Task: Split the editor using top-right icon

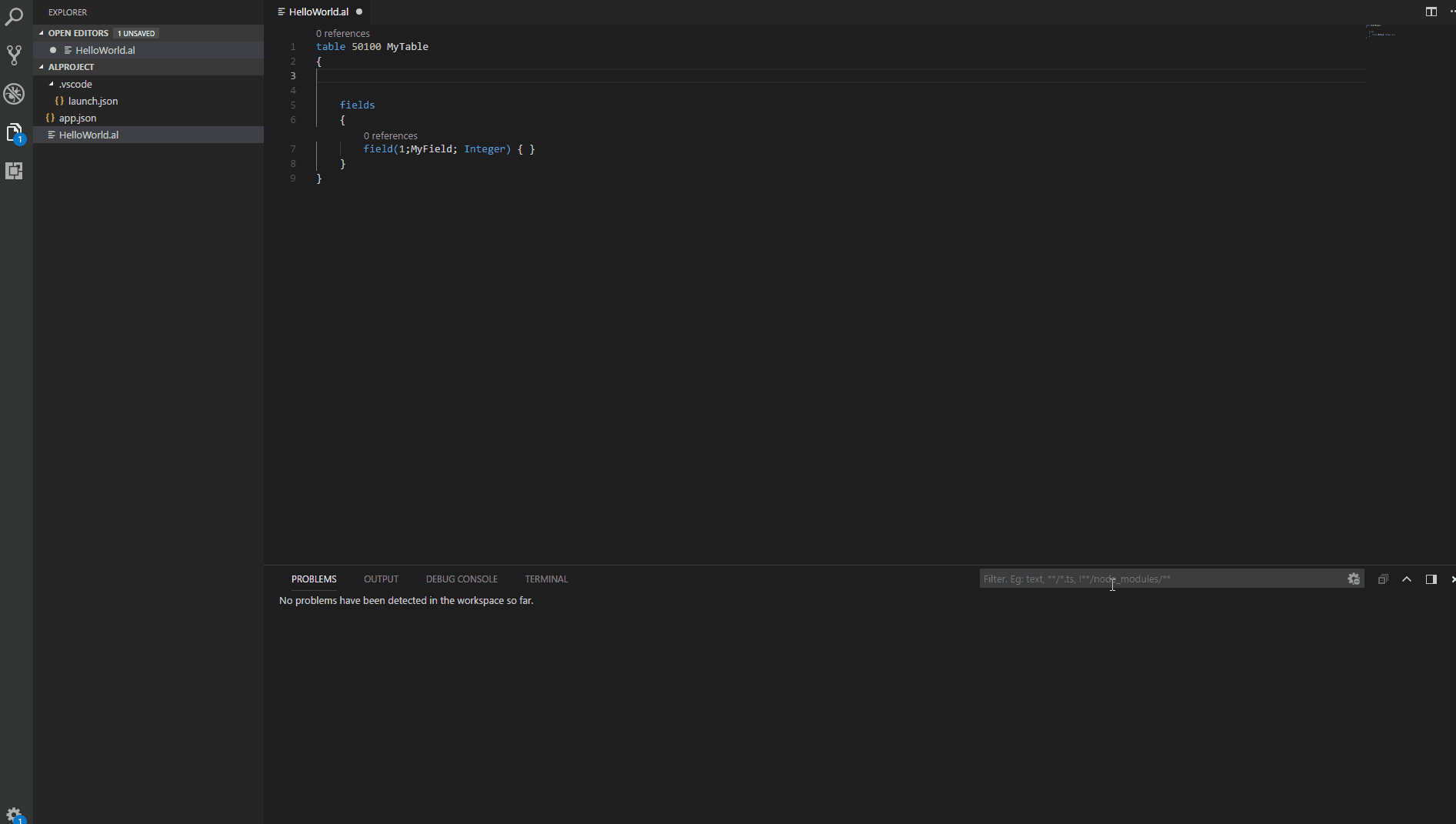Action: pyautogui.click(x=1431, y=12)
